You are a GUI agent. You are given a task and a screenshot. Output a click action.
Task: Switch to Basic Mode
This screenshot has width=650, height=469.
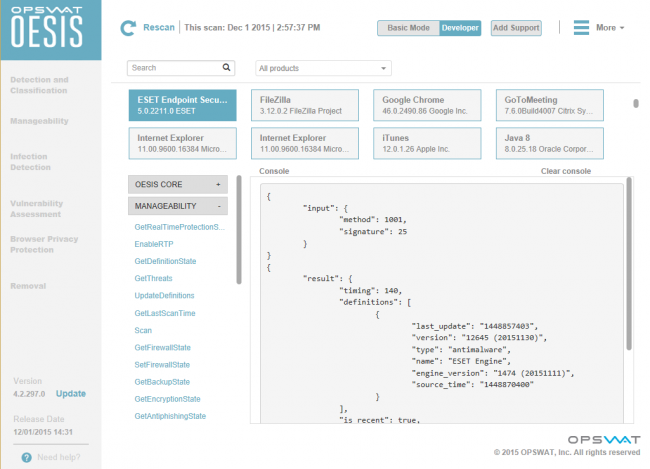point(408,28)
